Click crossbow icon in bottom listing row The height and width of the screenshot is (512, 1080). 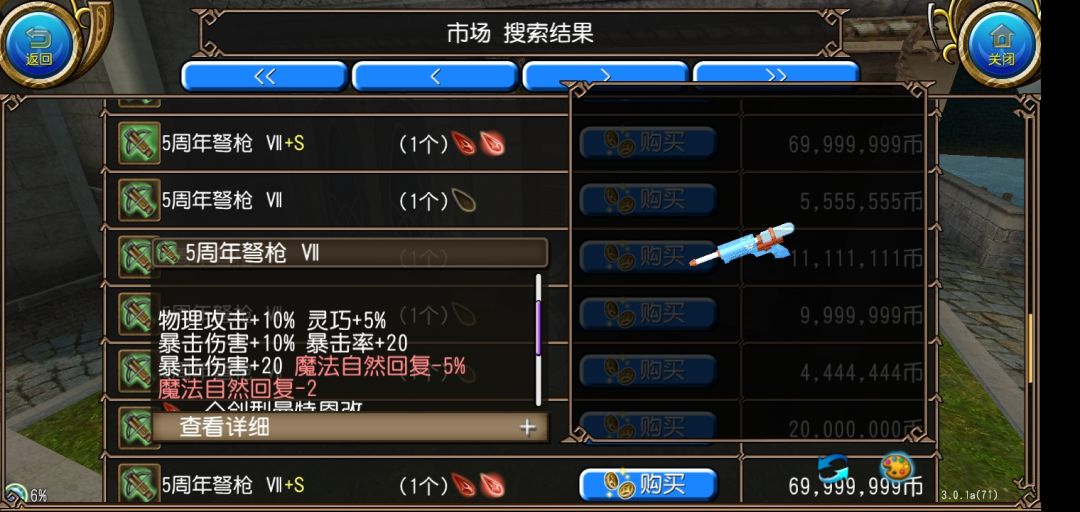coord(139,484)
